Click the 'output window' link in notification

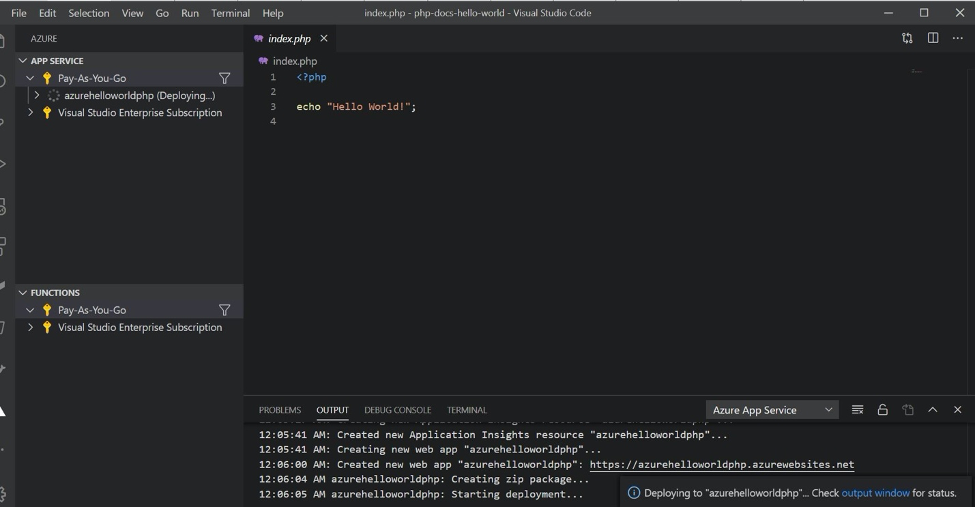click(875, 493)
